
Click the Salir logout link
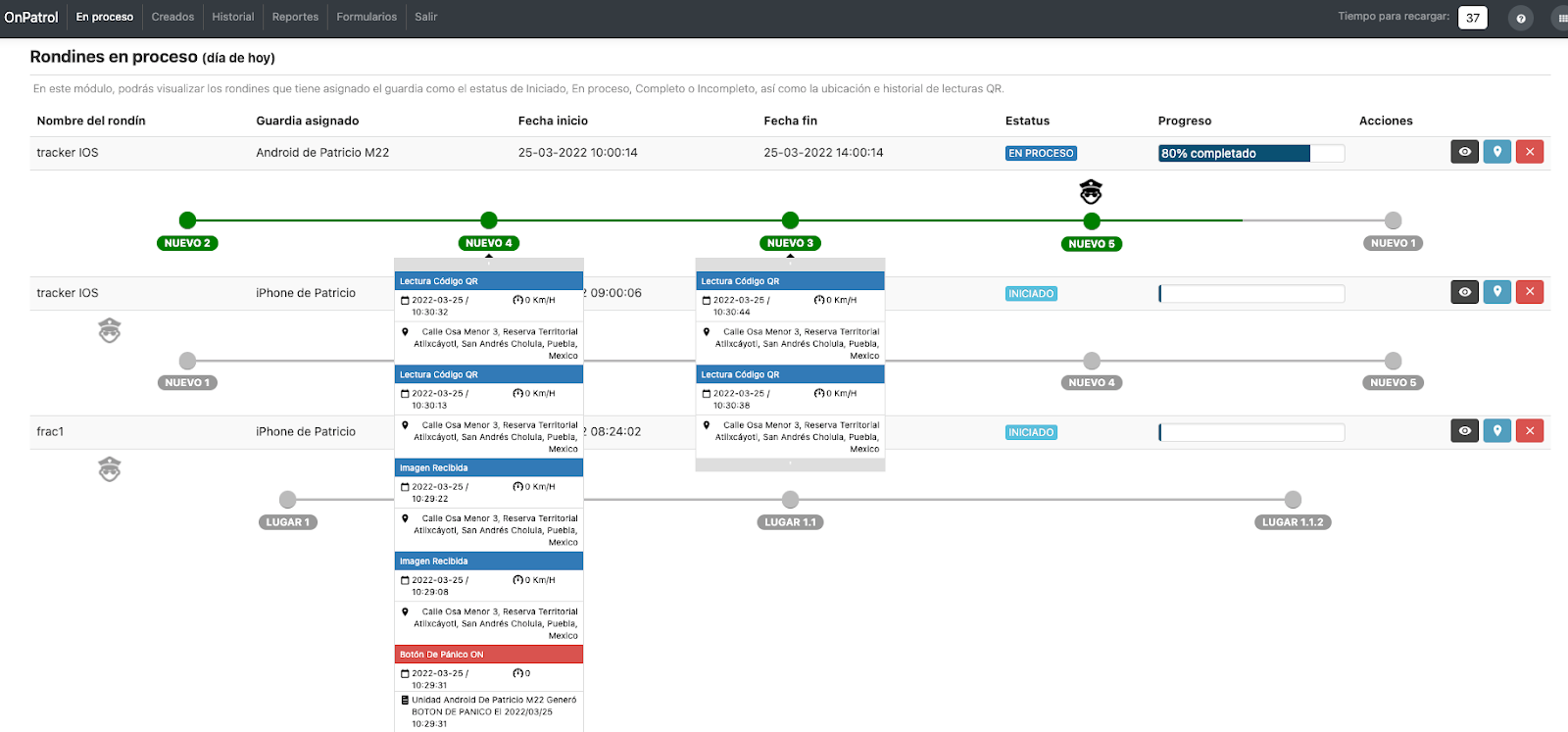tap(425, 17)
